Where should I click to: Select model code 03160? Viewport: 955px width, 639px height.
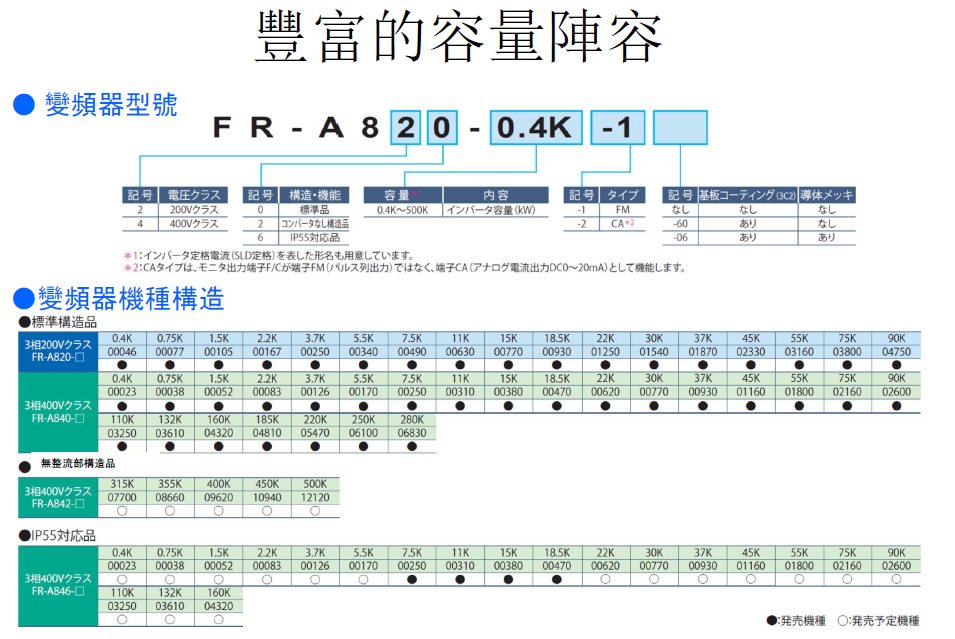[x=799, y=352]
